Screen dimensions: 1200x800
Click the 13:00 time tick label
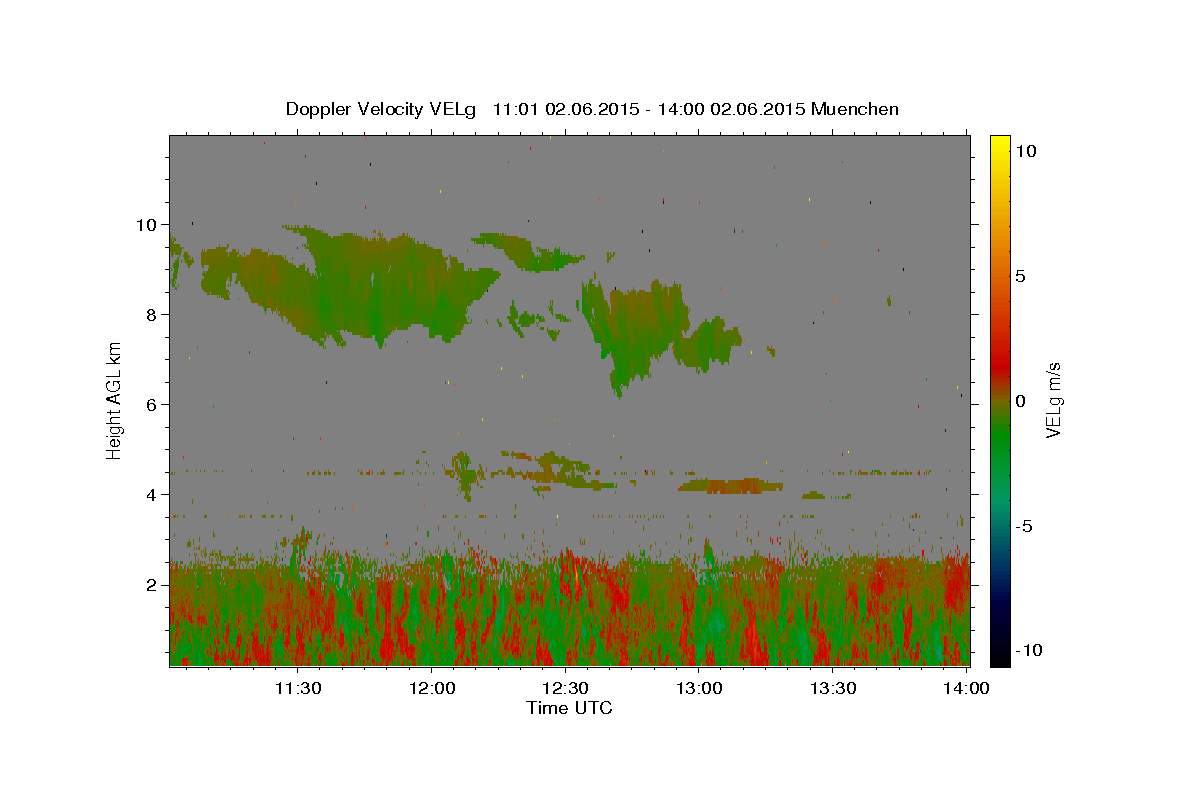point(699,688)
